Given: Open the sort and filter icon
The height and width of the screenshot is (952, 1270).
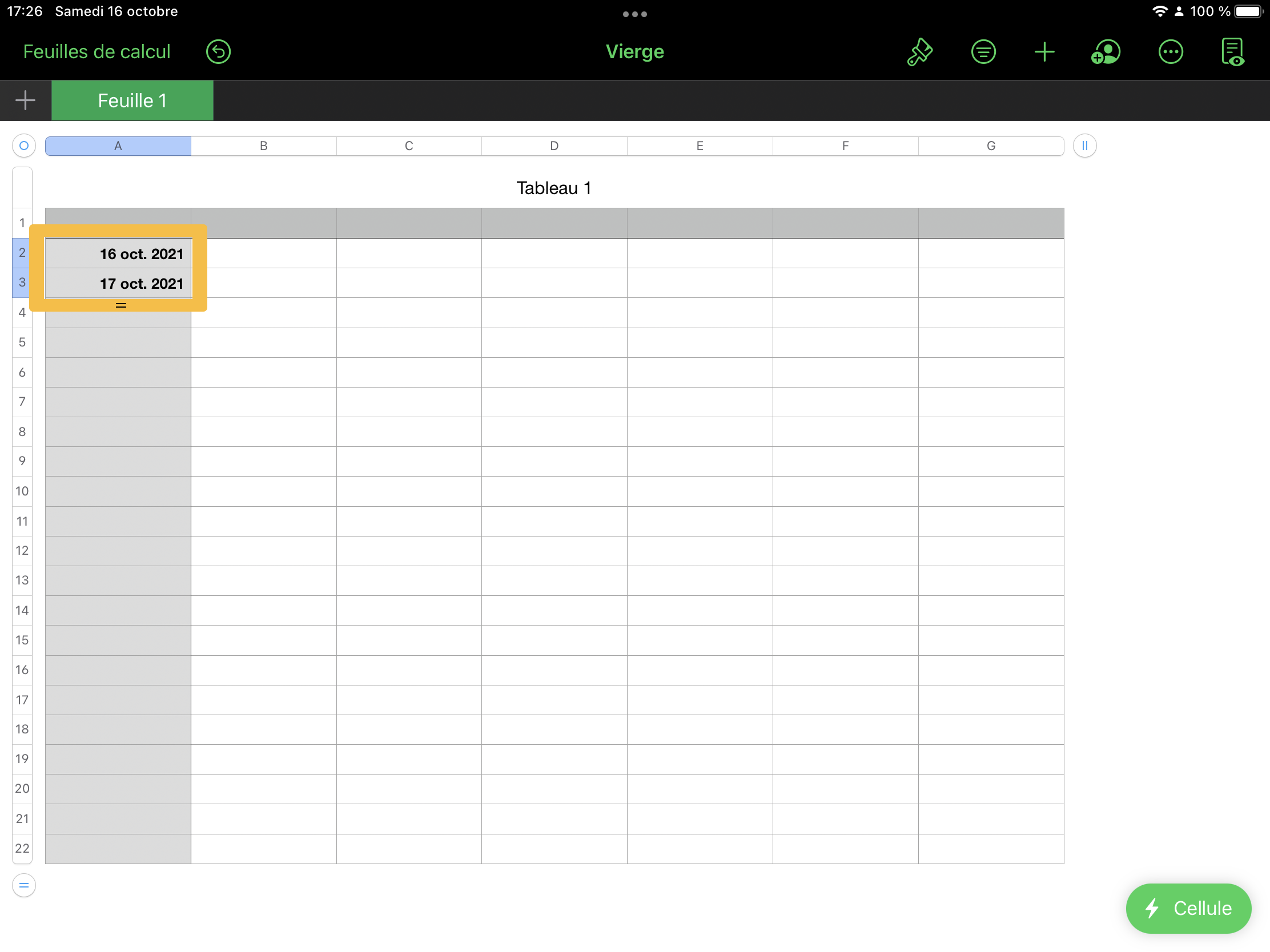Looking at the screenshot, I should 983,51.
